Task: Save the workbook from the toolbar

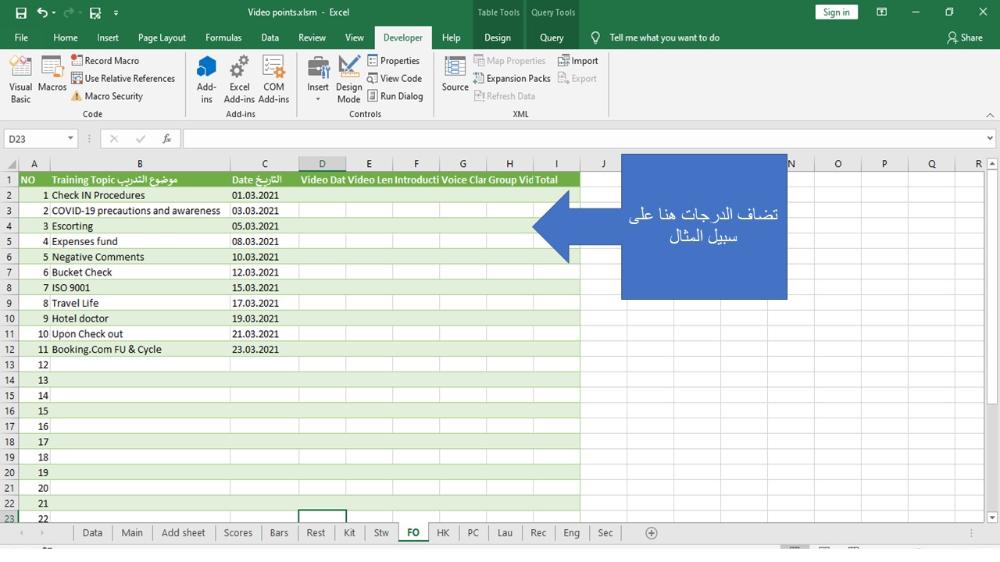Action: point(21,12)
